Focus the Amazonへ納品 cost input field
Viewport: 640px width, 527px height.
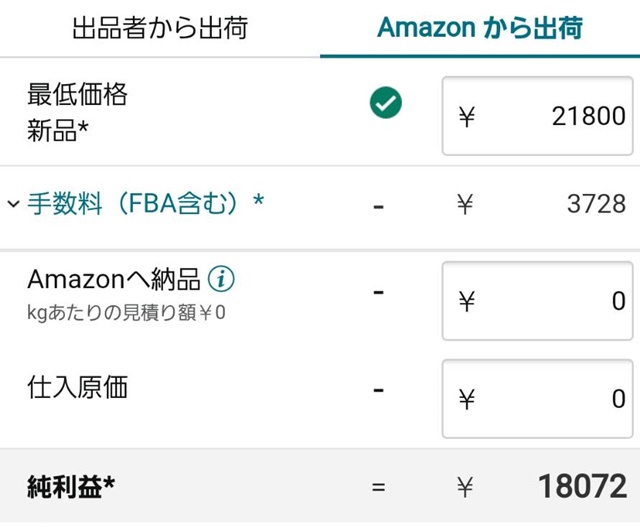[x=537, y=301]
